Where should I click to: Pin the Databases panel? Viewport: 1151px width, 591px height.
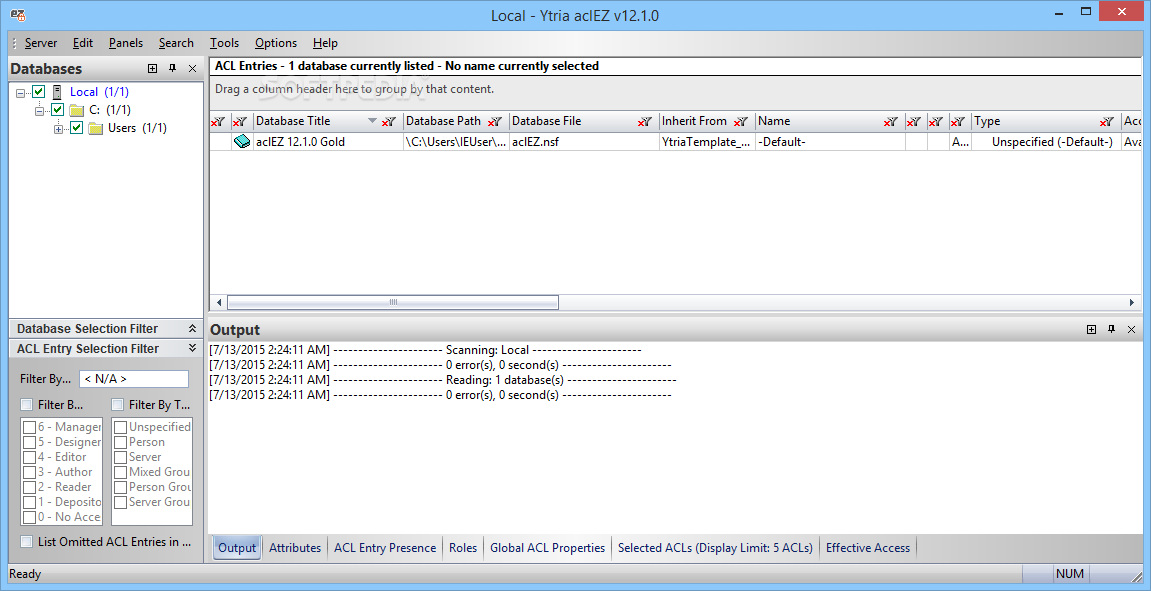[173, 68]
